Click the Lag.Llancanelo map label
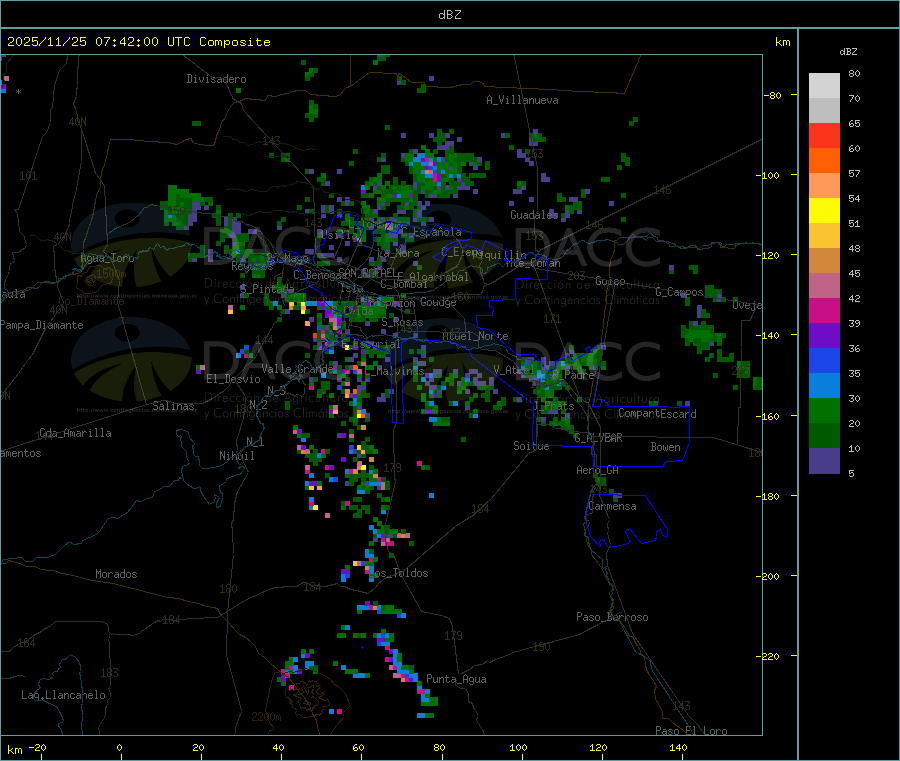 tap(63, 695)
